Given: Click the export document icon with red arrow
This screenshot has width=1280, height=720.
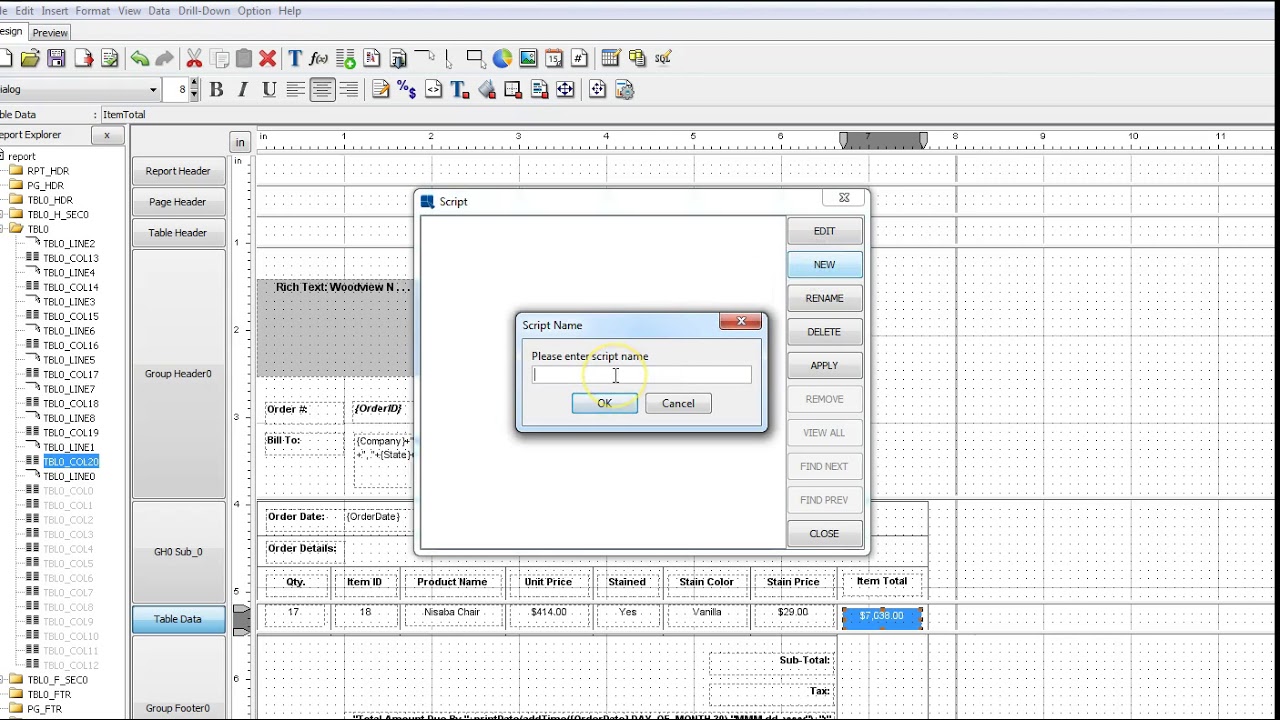Looking at the screenshot, I should point(83,59).
